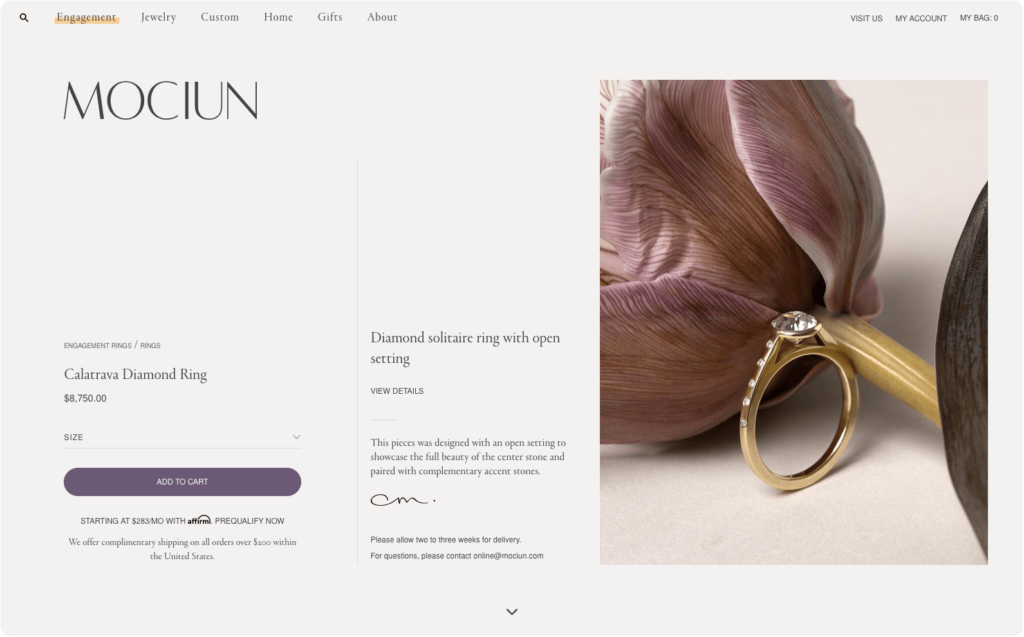Click the ENGAGEMENT RINGS breadcrumb
Image resolution: width=1024 pixels, height=637 pixels.
click(x=97, y=346)
